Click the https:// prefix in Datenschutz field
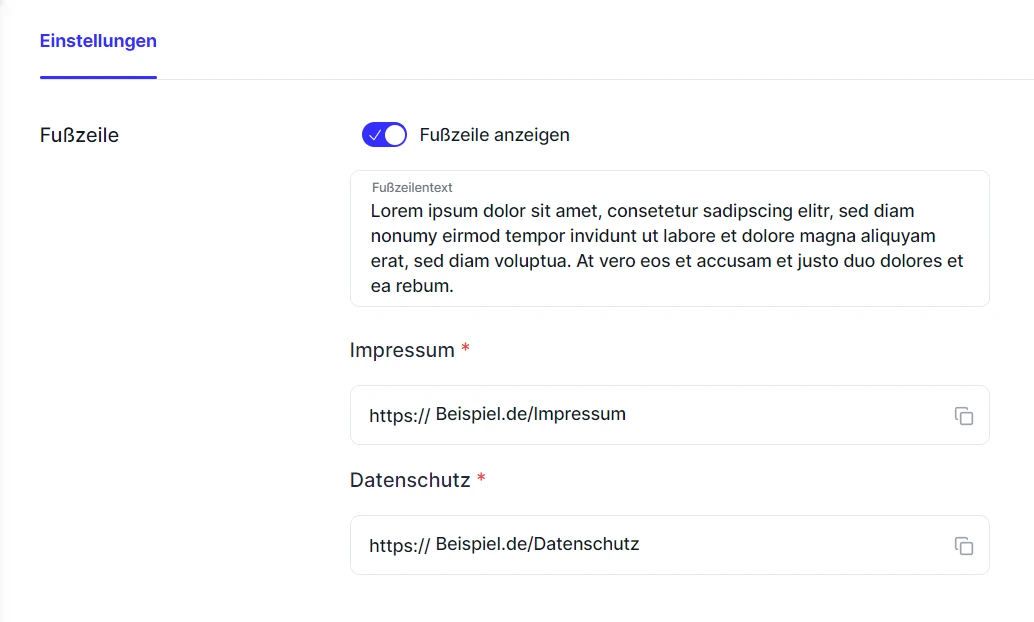This screenshot has width=1034, height=622. [399, 546]
